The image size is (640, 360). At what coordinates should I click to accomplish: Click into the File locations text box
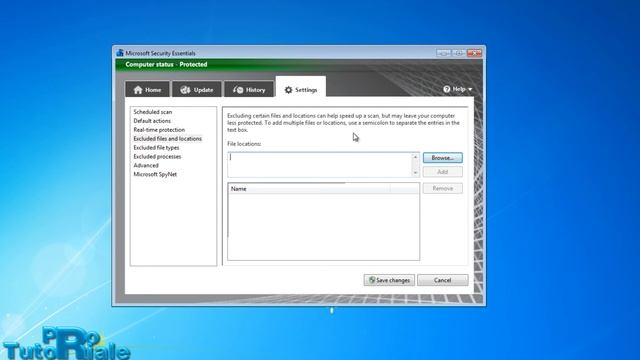coord(320,165)
